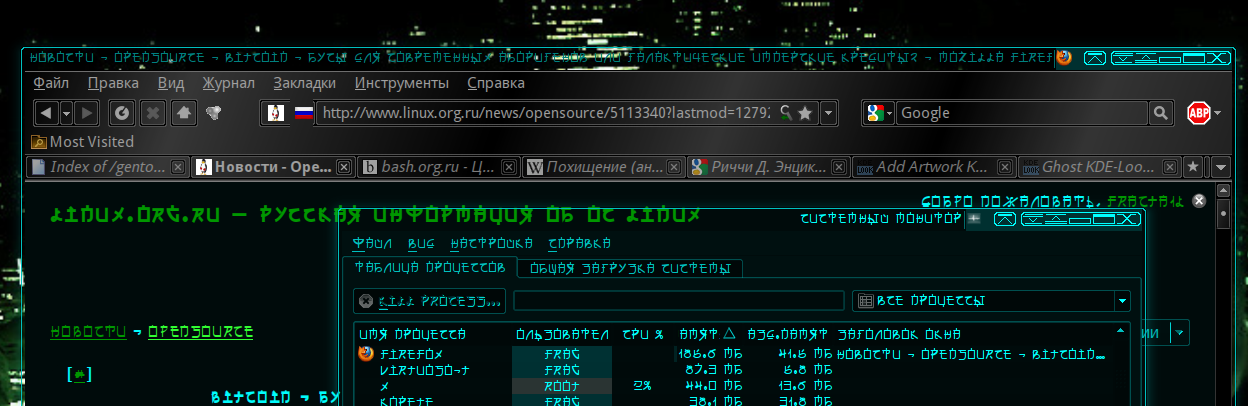This screenshot has width=1248, height=406.
Task: Close the Новости - Ope tab
Action: pyautogui.click(x=343, y=167)
